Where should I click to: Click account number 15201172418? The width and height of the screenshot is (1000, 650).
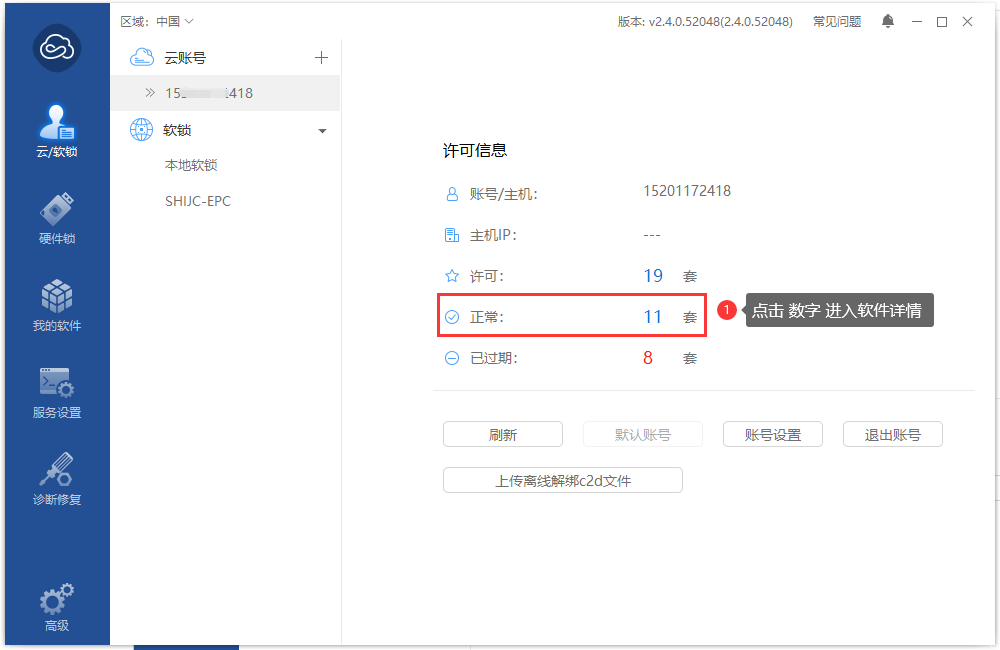click(x=687, y=191)
